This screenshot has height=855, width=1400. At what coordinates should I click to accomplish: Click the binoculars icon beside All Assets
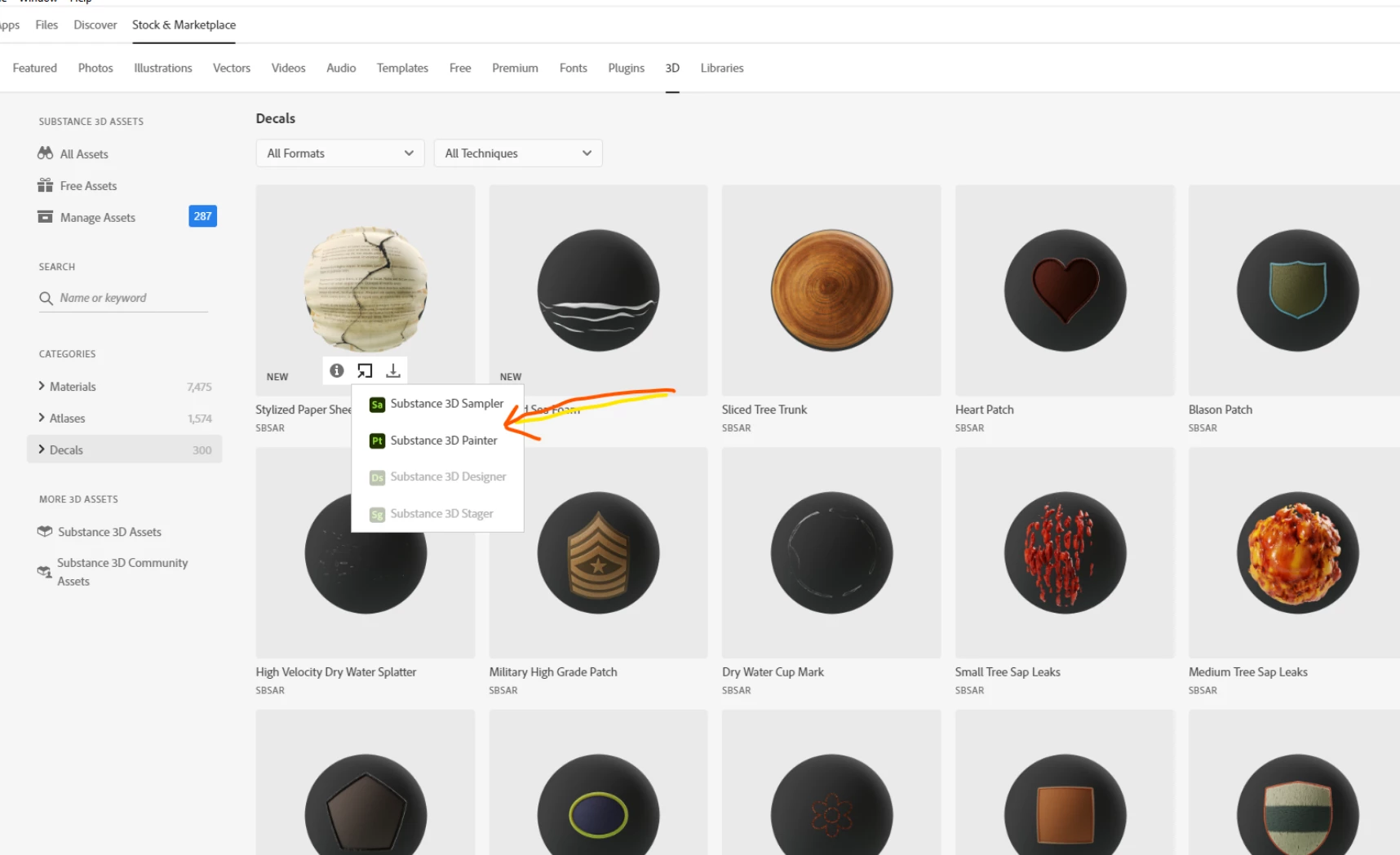click(x=45, y=153)
